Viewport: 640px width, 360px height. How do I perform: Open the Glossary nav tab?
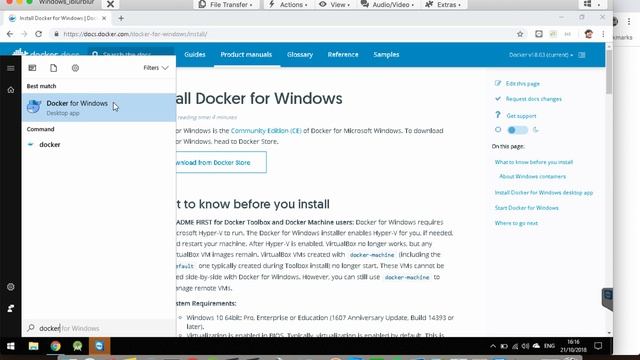[300, 54]
